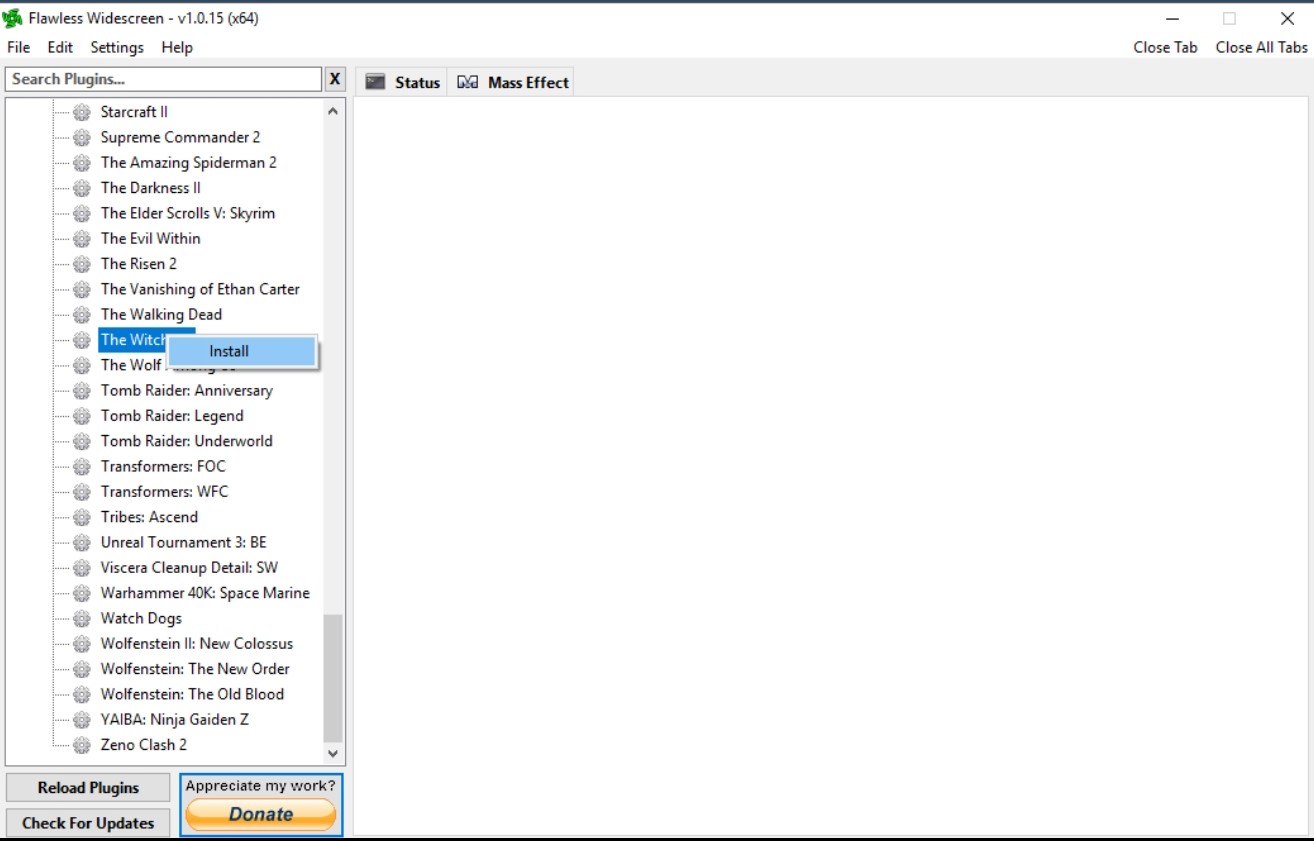The width and height of the screenshot is (1314, 841).
Task: Click the plugin list scroll down arrow
Action: (x=333, y=754)
